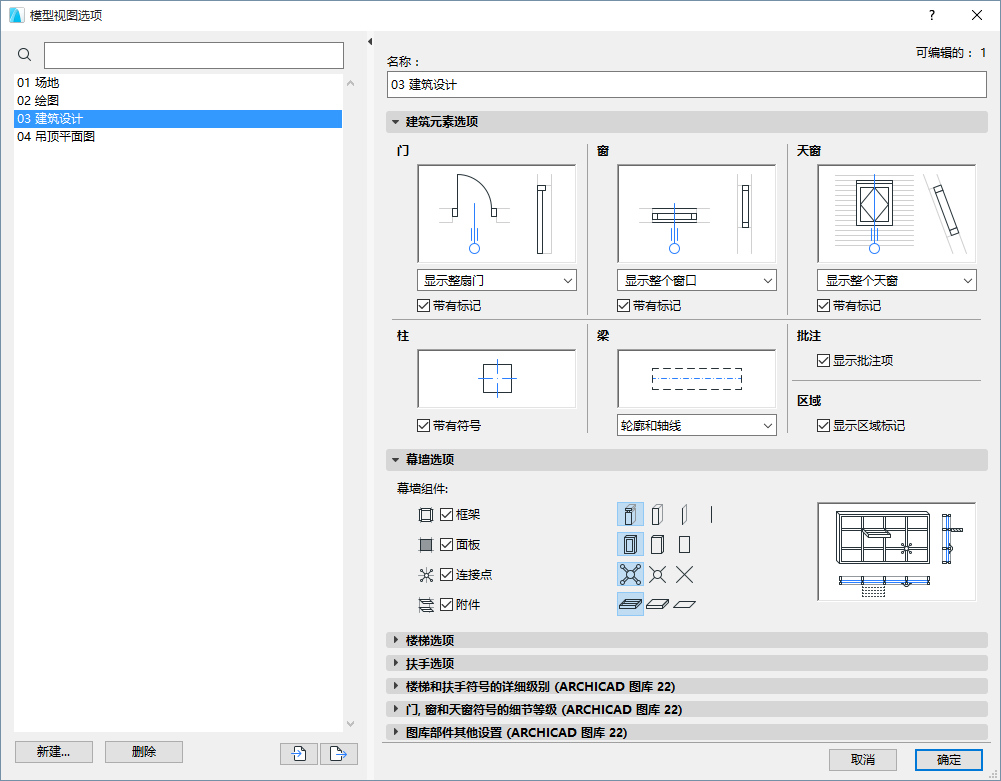Select the plain X junction display icon
The width and height of the screenshot is (1001, 781).
[x=686, y=574]
